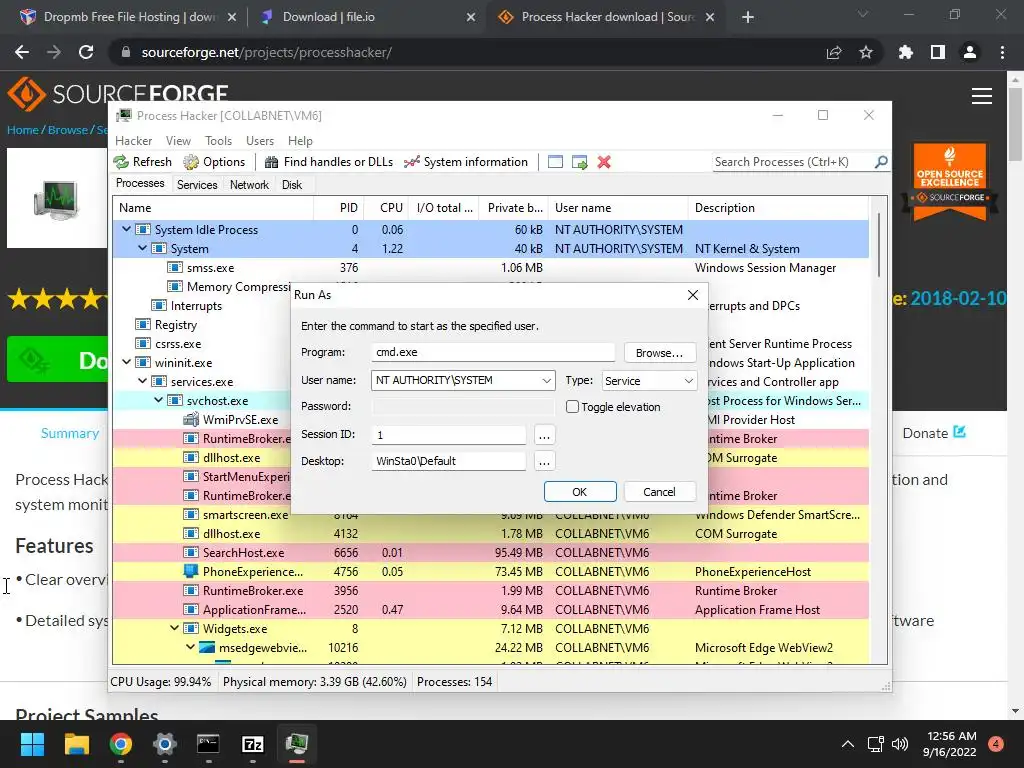Collapse the svchost.exe tree node
Screen dimensions: 1024x768
pos(159,400)
